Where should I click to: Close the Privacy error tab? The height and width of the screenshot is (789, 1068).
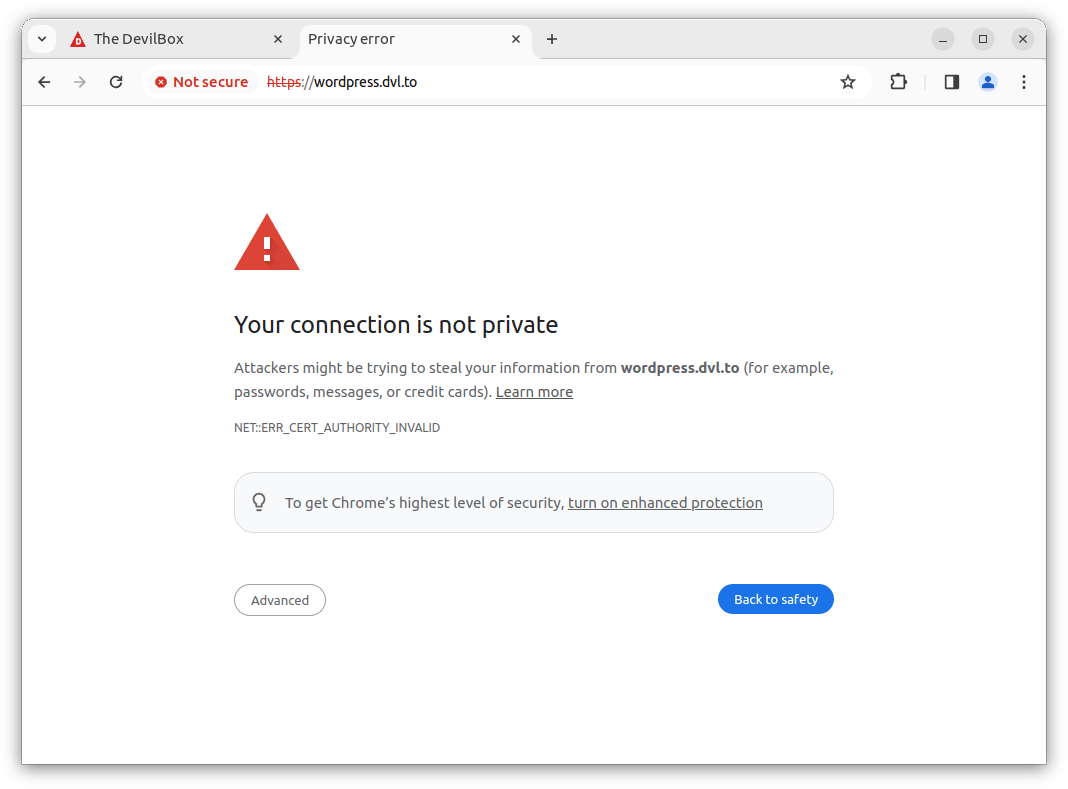point(516,39)
